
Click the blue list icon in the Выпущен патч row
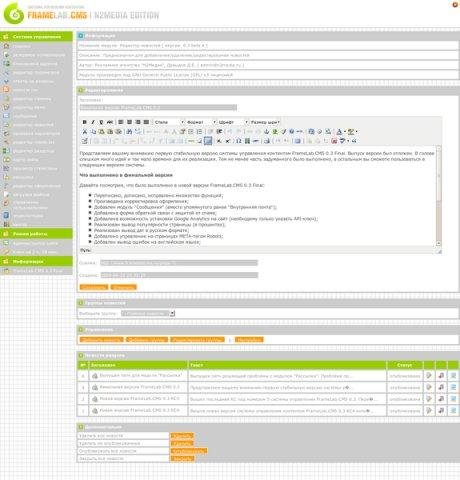(x=453, y=376)
